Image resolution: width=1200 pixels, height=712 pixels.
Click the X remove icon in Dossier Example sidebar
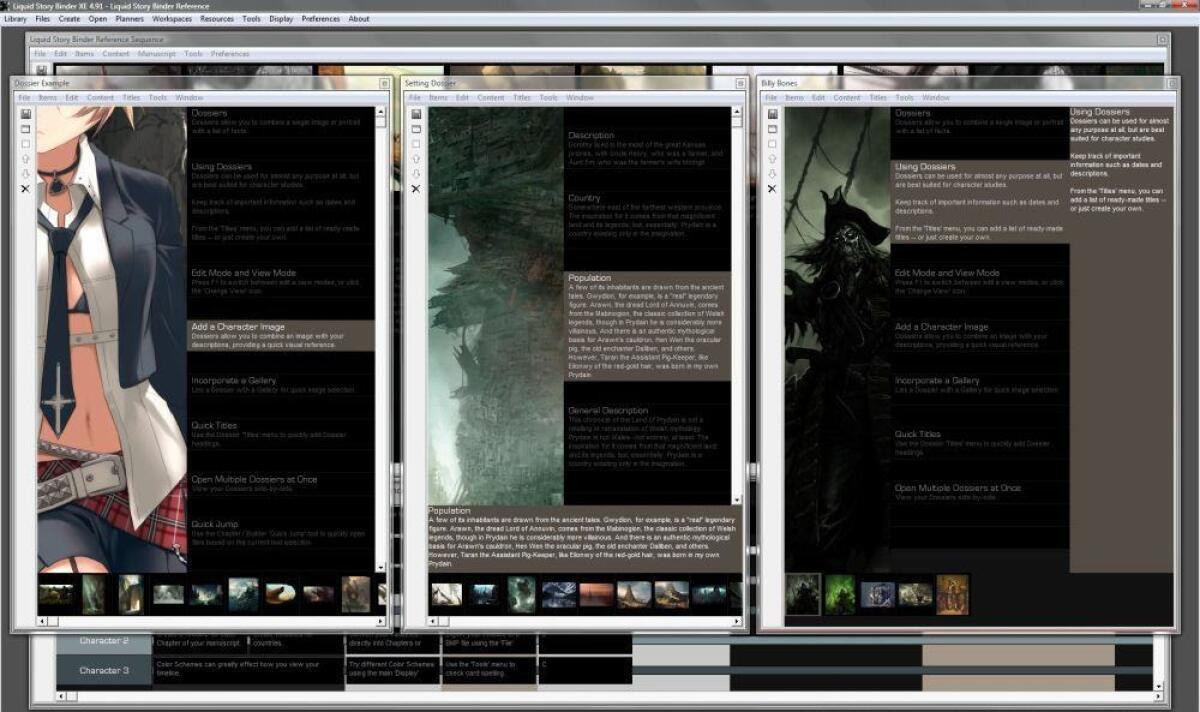pyautogui.click(x=26, y=188)
